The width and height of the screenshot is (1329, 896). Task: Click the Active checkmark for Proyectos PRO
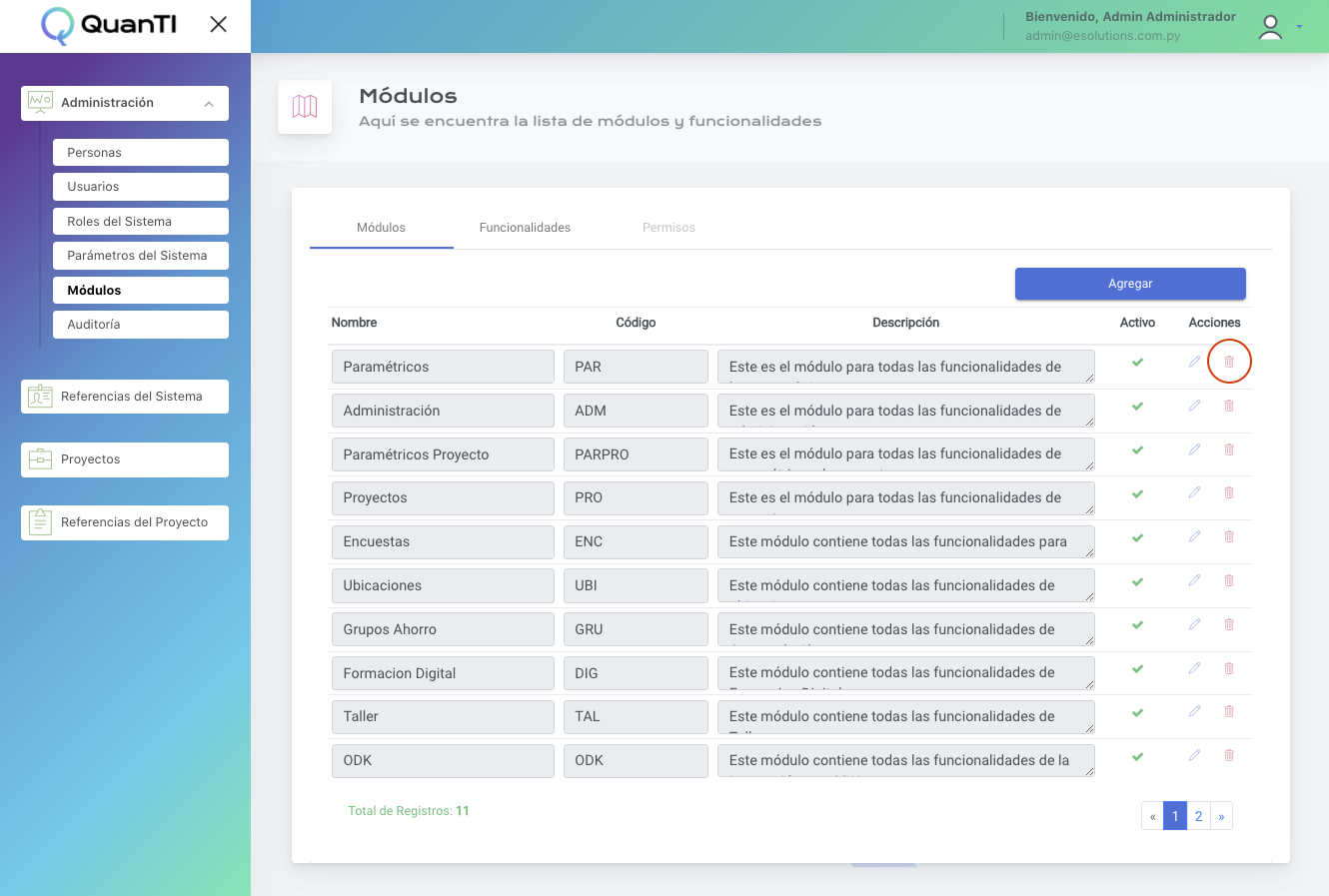pyautogui.click(x=1137, y=493)
